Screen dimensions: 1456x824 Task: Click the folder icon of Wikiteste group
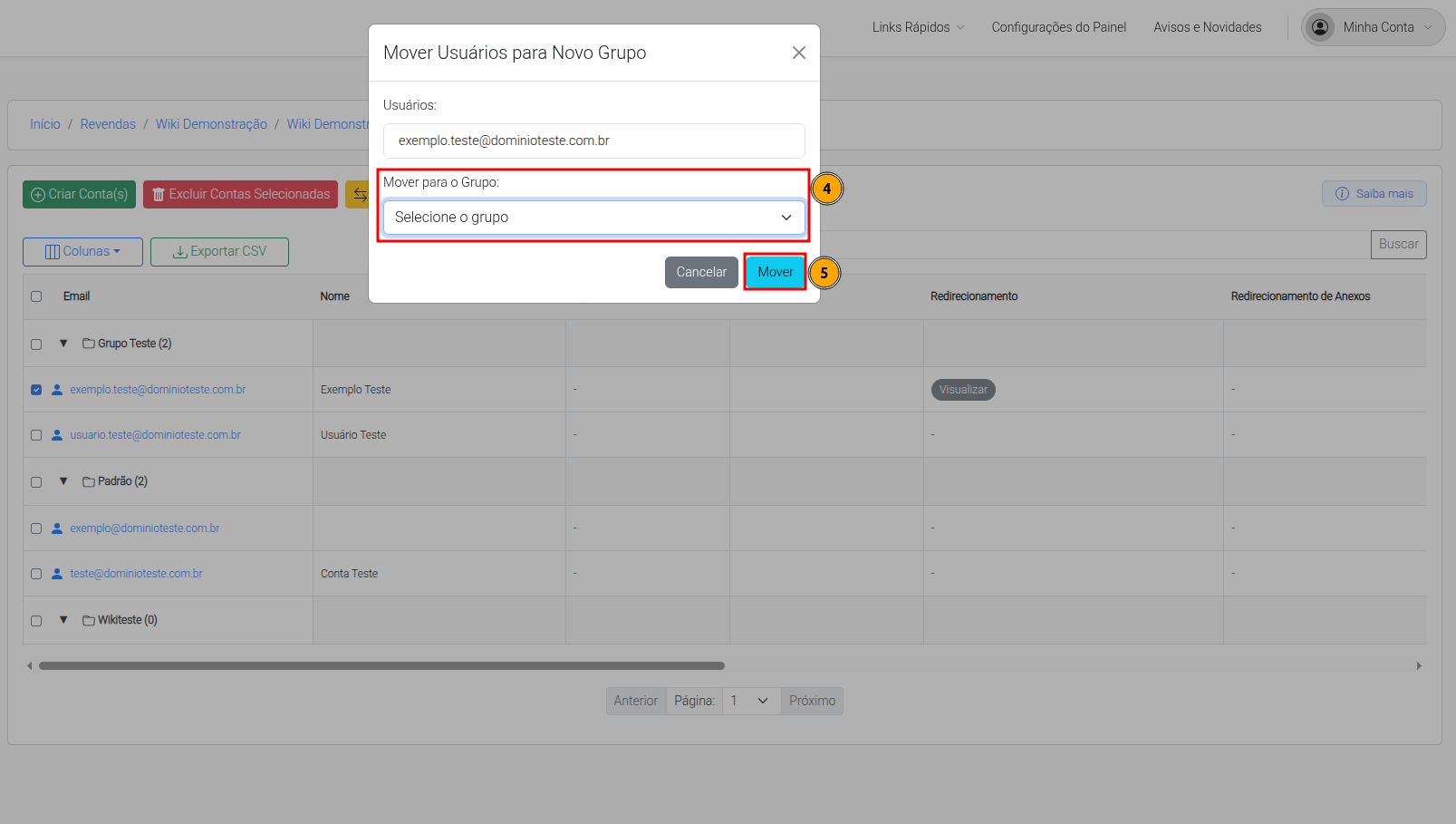(89, 620)
